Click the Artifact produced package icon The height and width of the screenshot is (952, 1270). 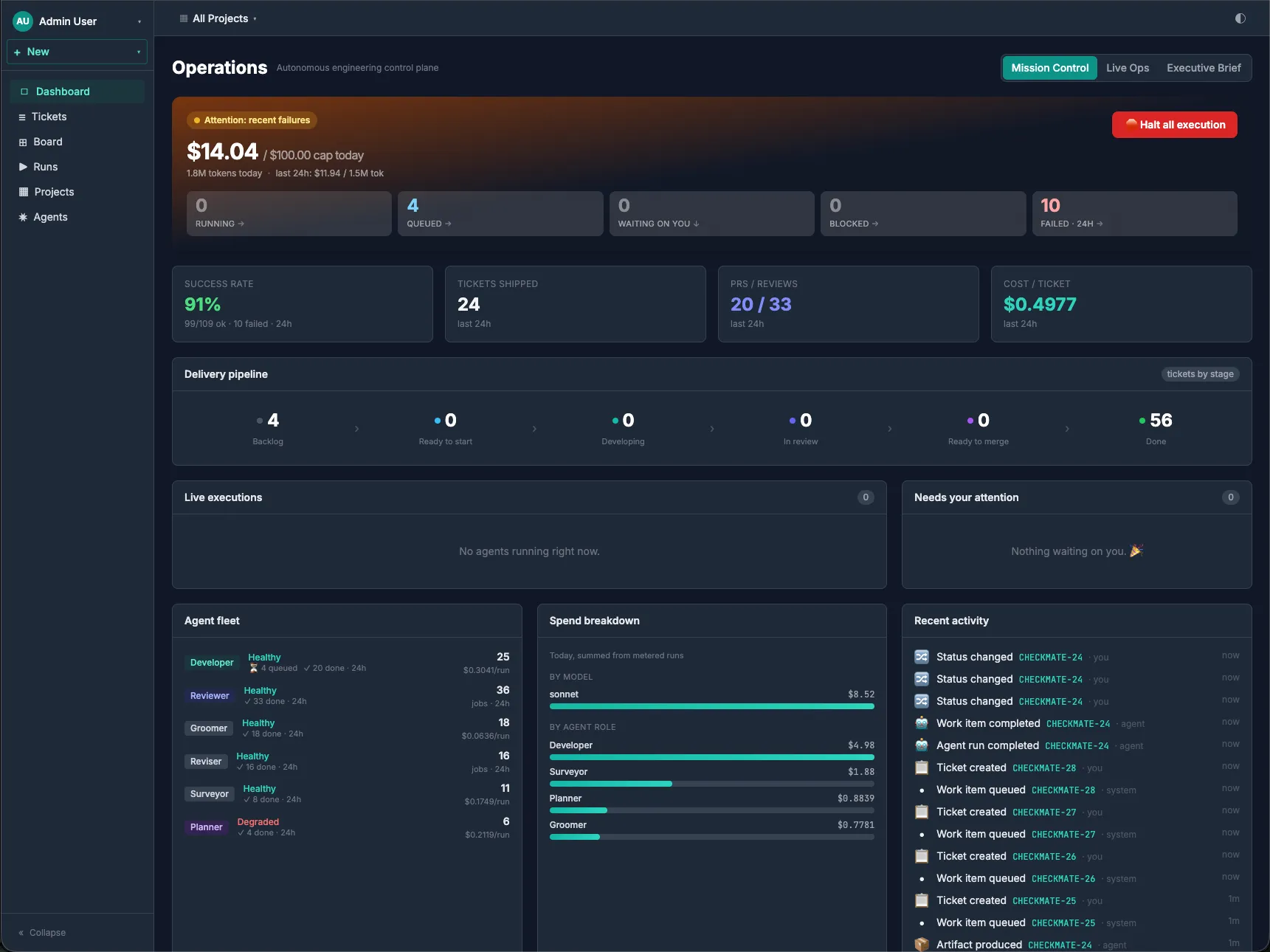click(x=922, y=945)
